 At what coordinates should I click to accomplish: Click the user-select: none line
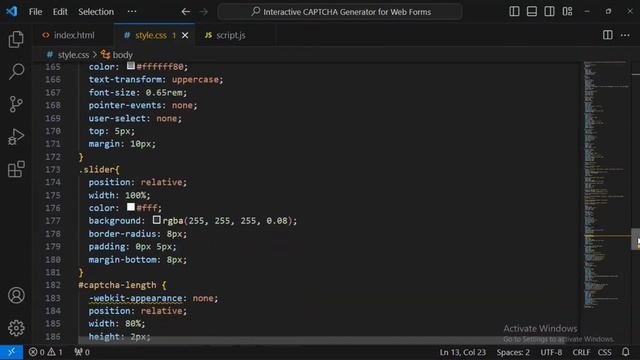pos(135,118)
